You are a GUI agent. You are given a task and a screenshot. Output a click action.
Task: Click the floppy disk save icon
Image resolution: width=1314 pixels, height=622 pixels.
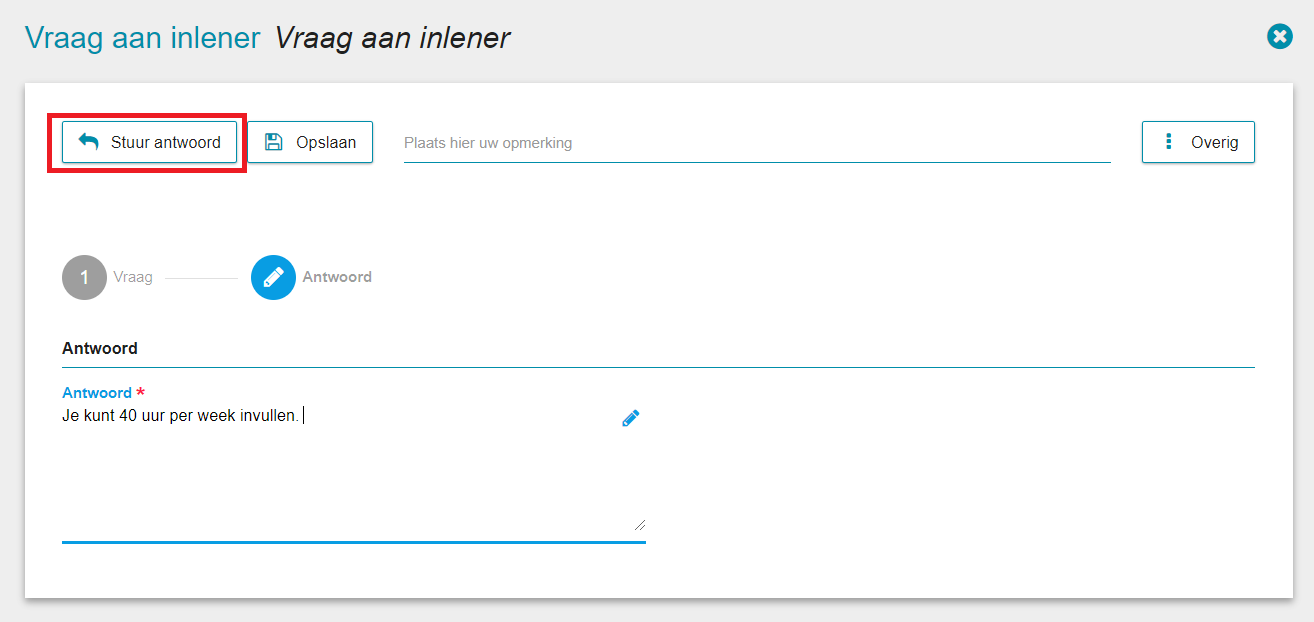coord(273,142)
